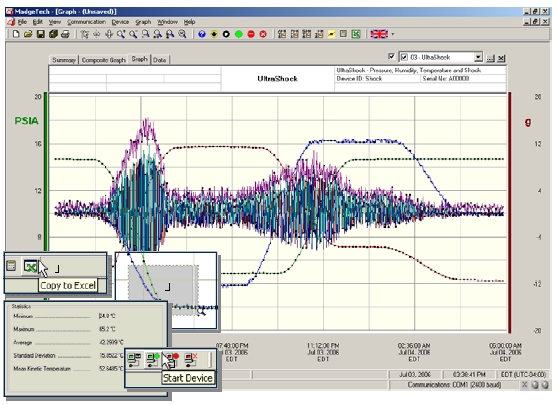Switch to the Data tab
Viewport: 557px width, 405px height.
(x=159, y=60)
